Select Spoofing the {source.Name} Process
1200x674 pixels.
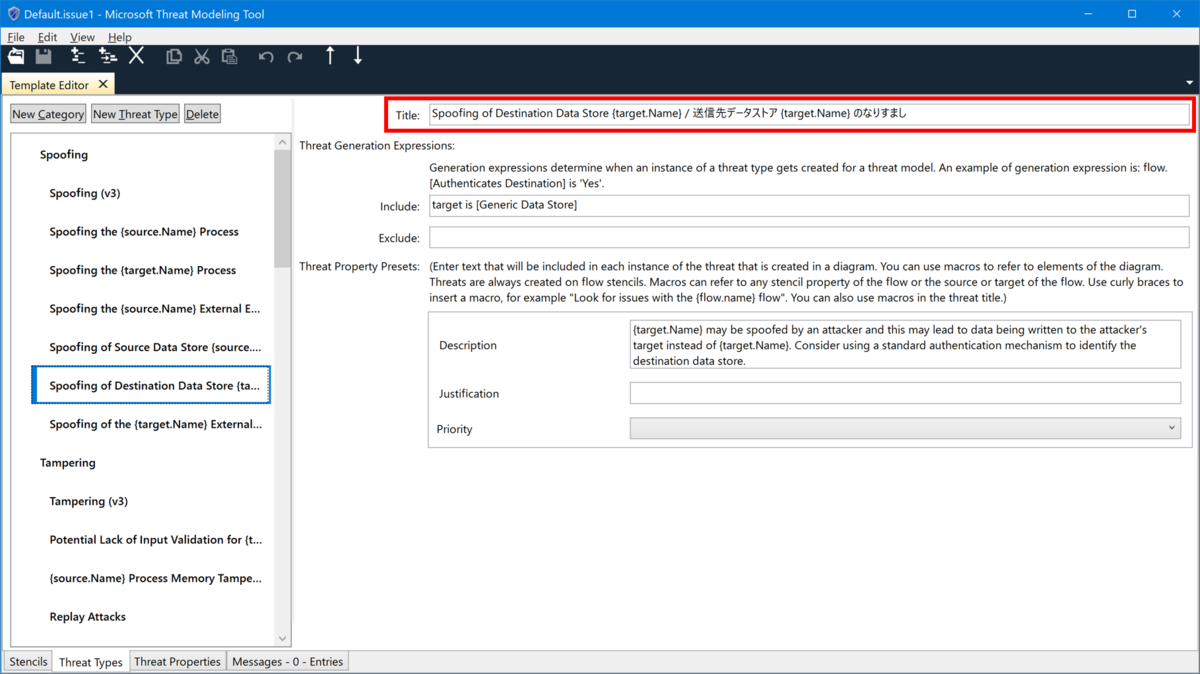tap(144, 232)
